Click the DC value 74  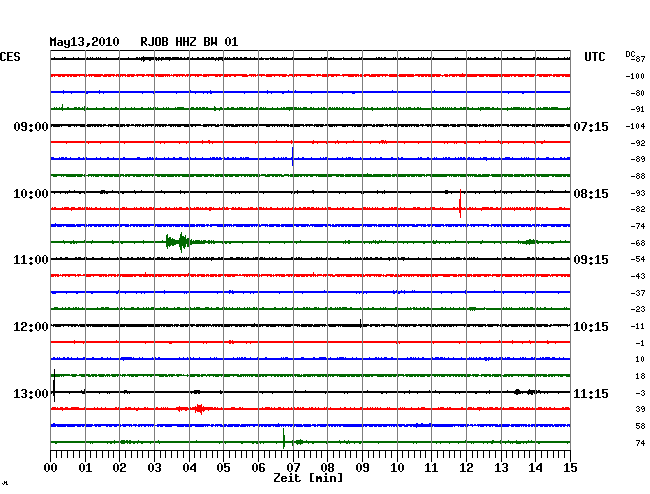coord(640,443)
